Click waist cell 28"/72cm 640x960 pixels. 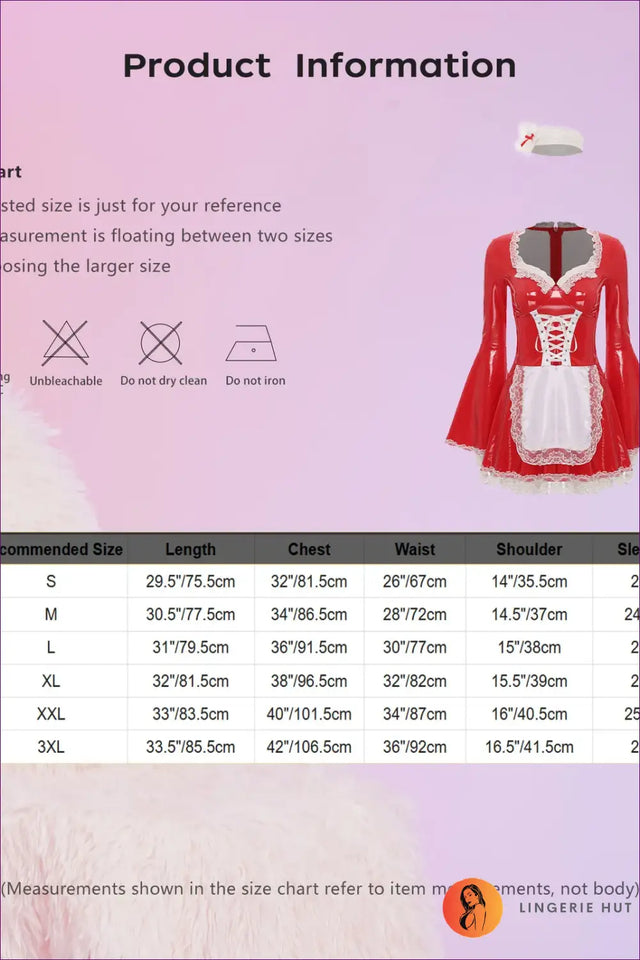(415, 614)
